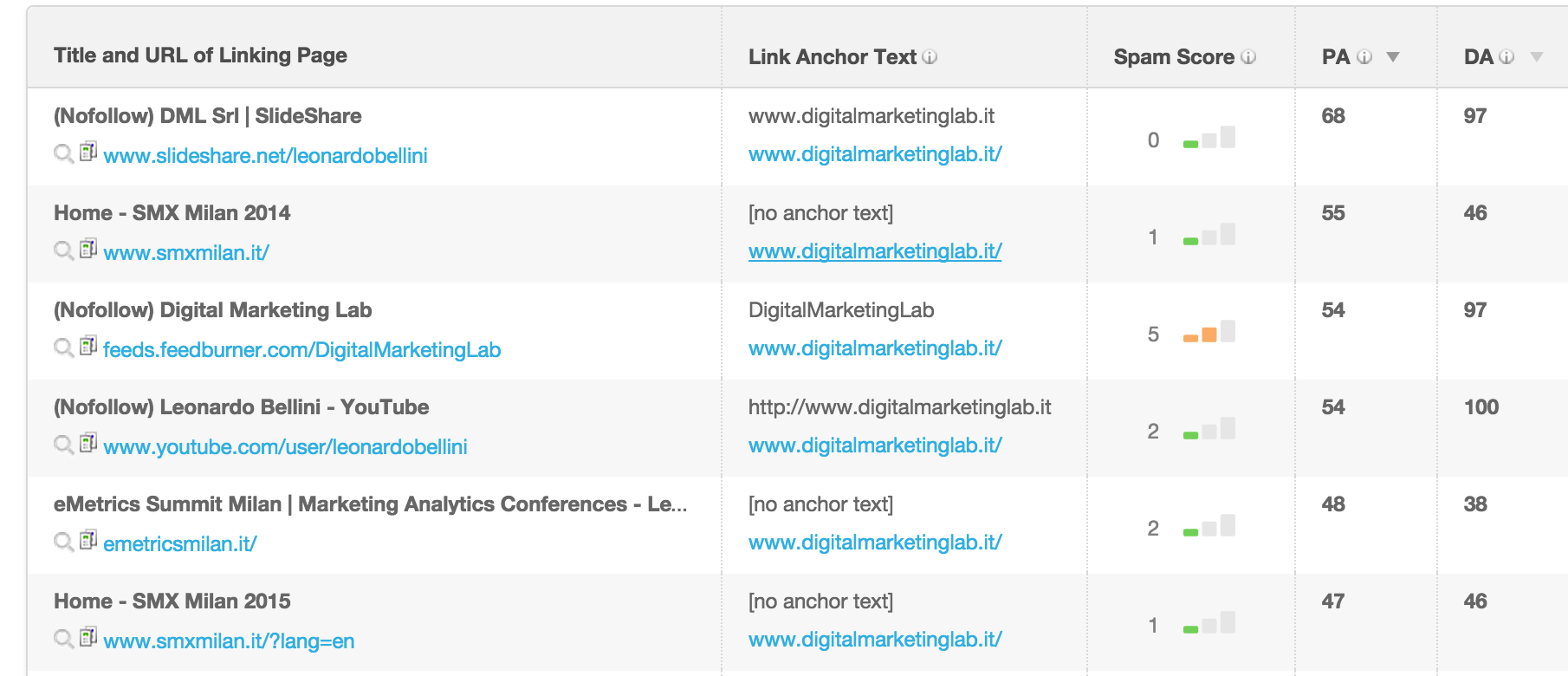Sort by DA using the arrow
The image size is (1568, 676).
pos(1537,57)
